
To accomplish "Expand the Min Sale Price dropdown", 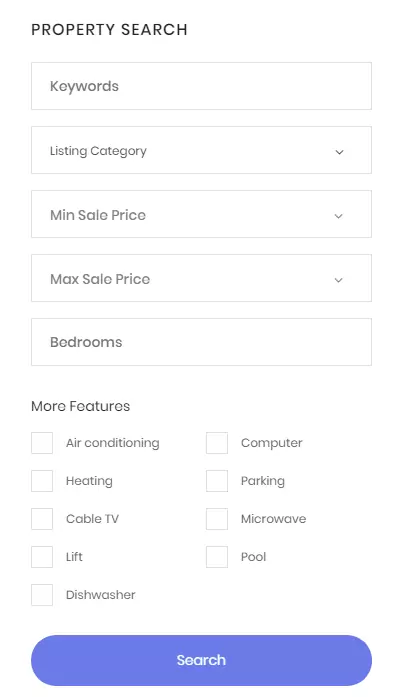I will 201,214.
